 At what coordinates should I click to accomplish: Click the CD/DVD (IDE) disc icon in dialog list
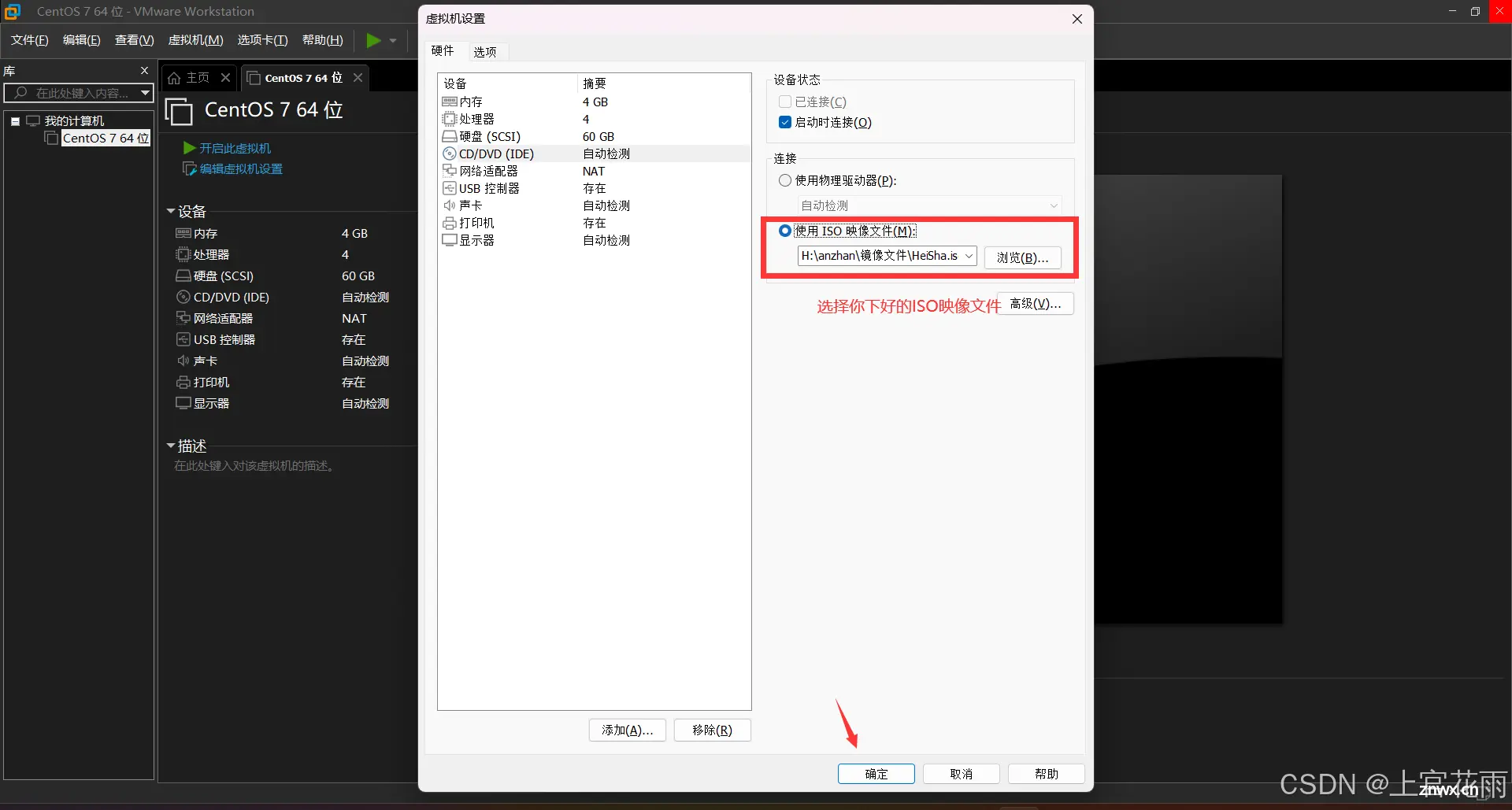pyautogui.click(x=450, y=153)
